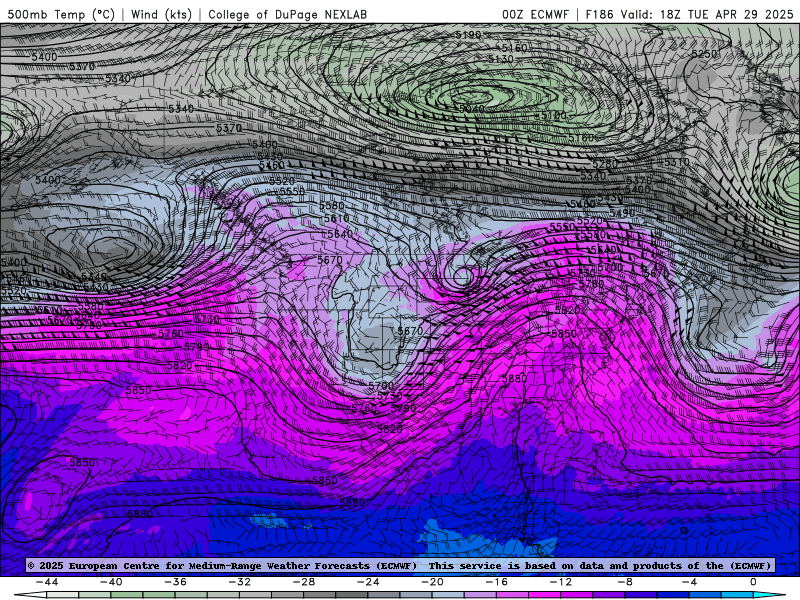
Task: Click the '5250' contour label
Action: [x=705, y=54]
